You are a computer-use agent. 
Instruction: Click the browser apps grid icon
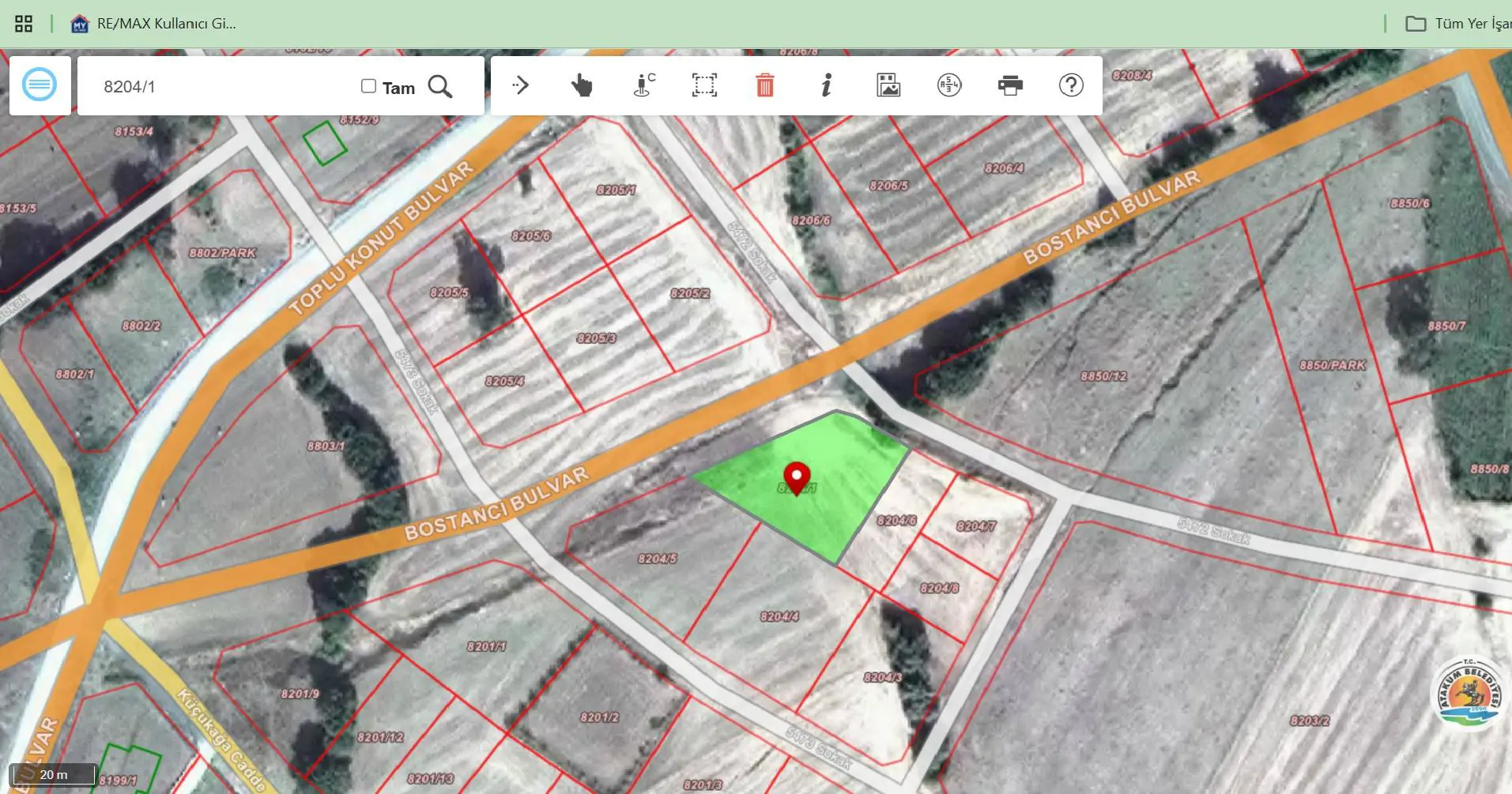24,24
